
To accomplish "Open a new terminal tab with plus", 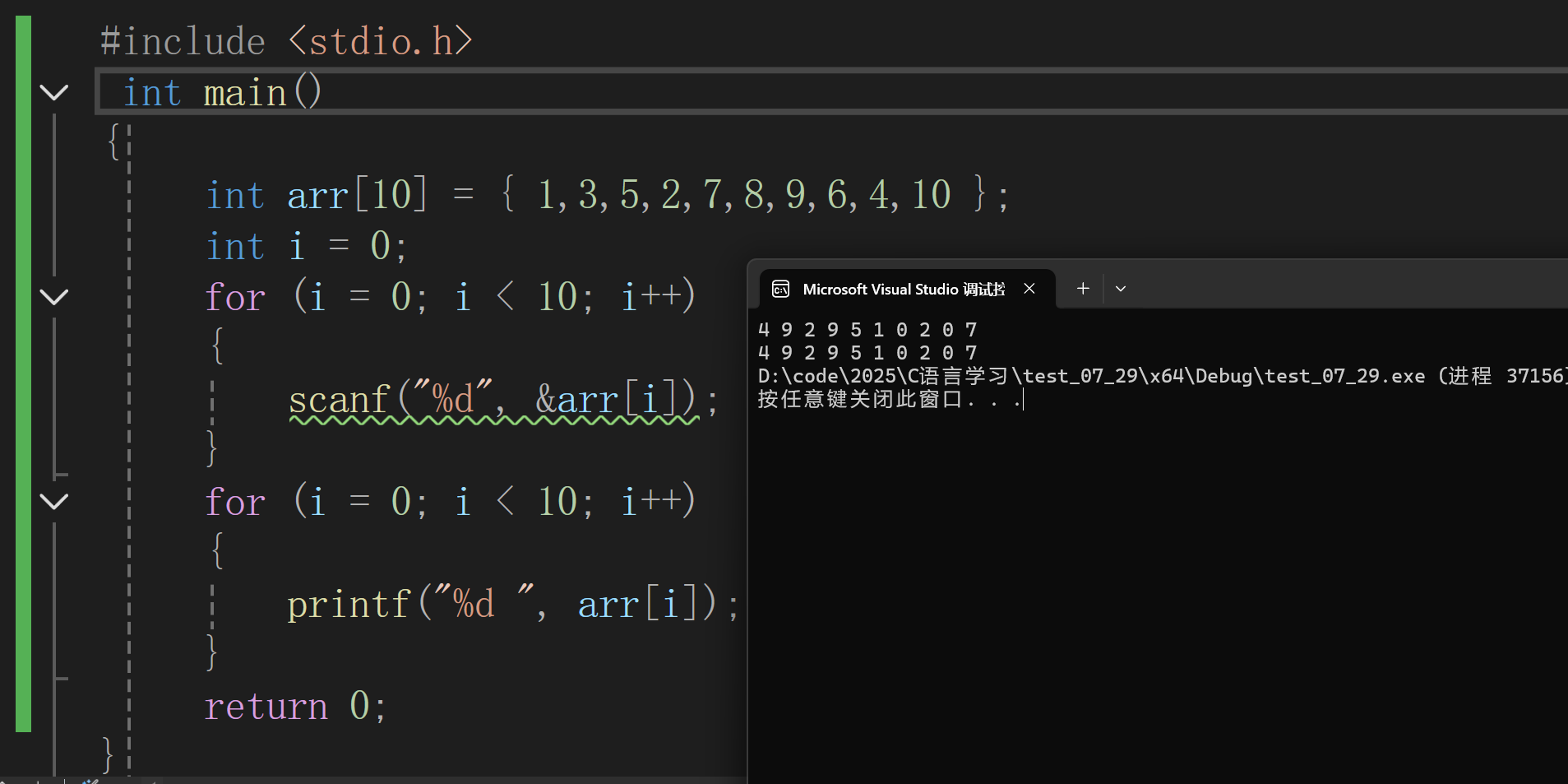I will [x=1083, y=289].
